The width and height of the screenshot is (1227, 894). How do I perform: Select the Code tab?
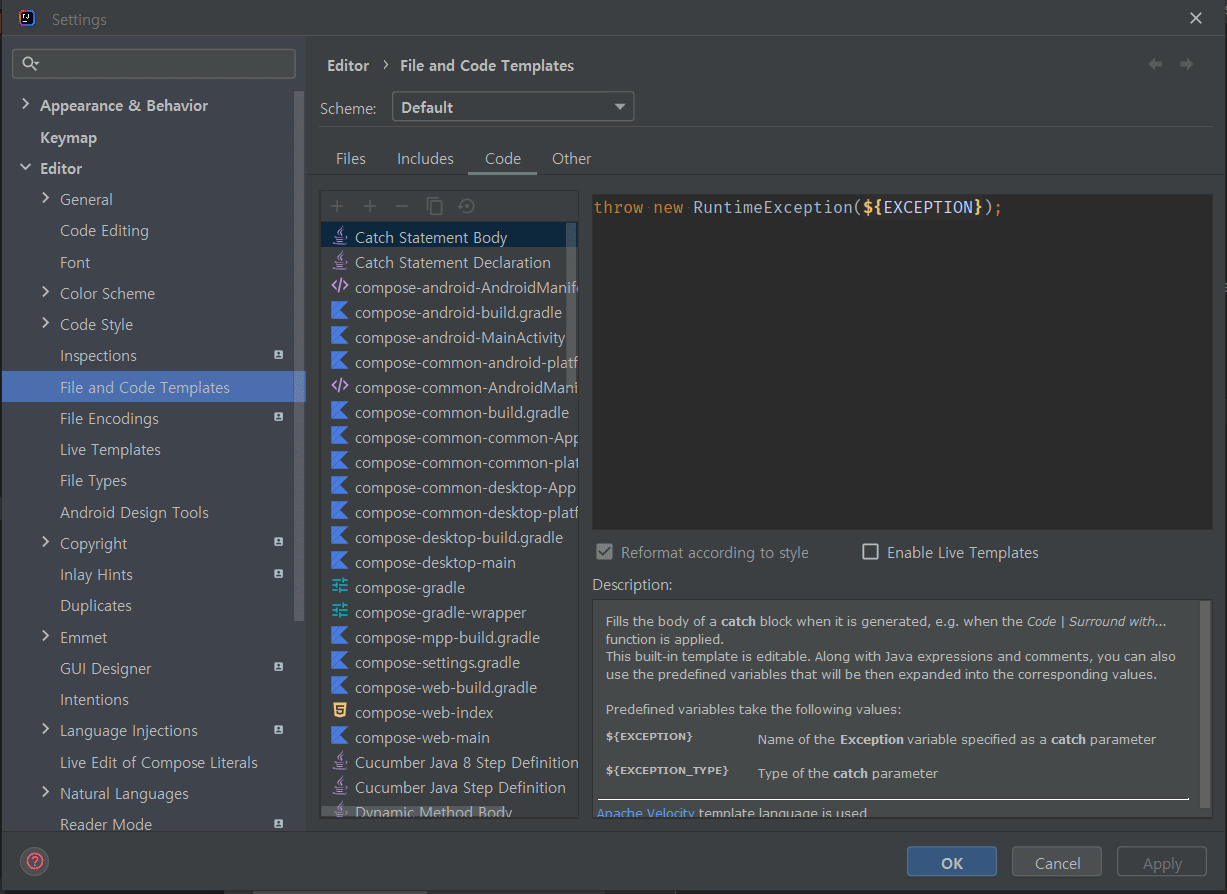pos(503,158)
